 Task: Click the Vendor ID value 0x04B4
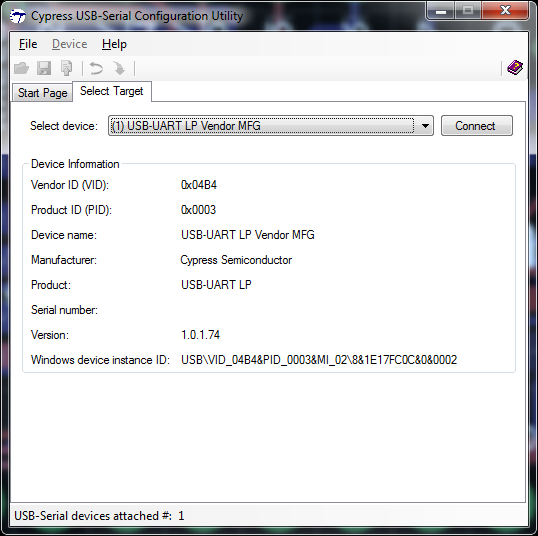pos(199,185)
